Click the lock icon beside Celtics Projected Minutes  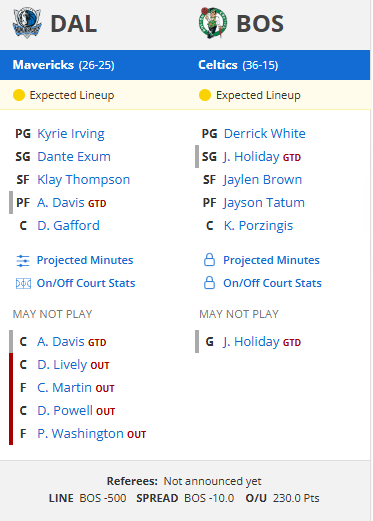pyautogui.click(x=209, y=260)
